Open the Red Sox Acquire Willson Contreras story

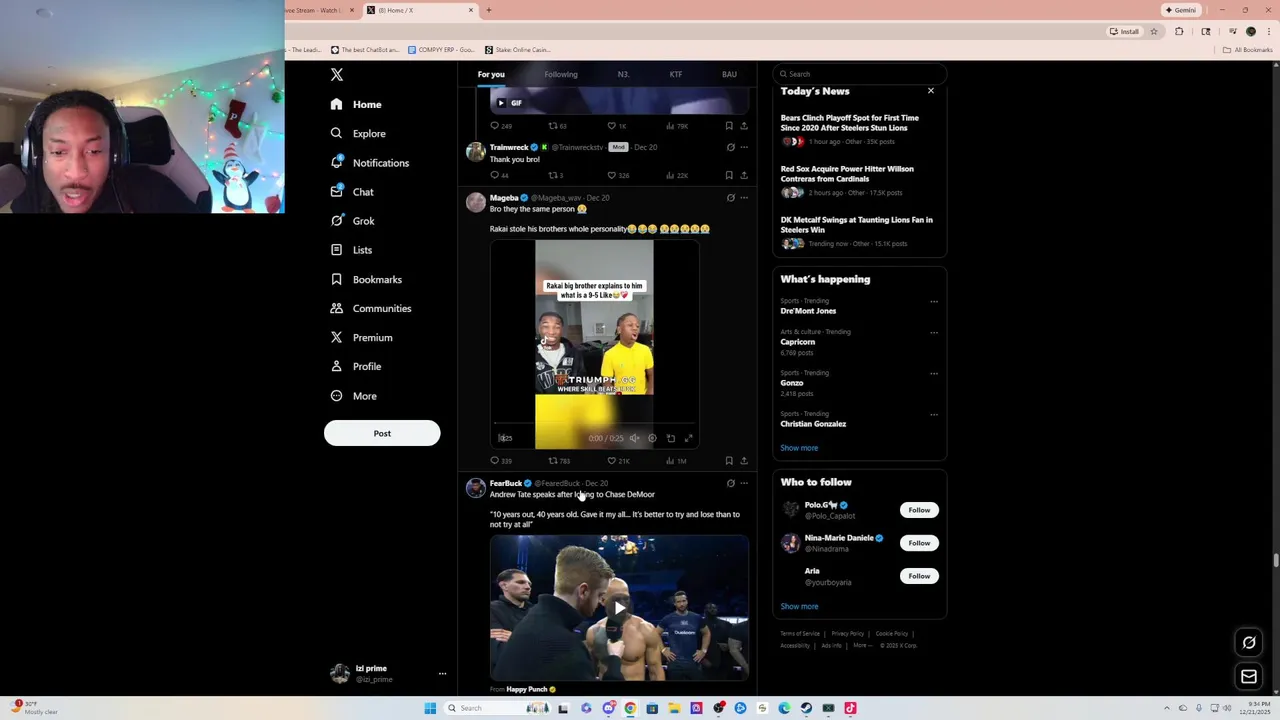click(x=847, y=174)
